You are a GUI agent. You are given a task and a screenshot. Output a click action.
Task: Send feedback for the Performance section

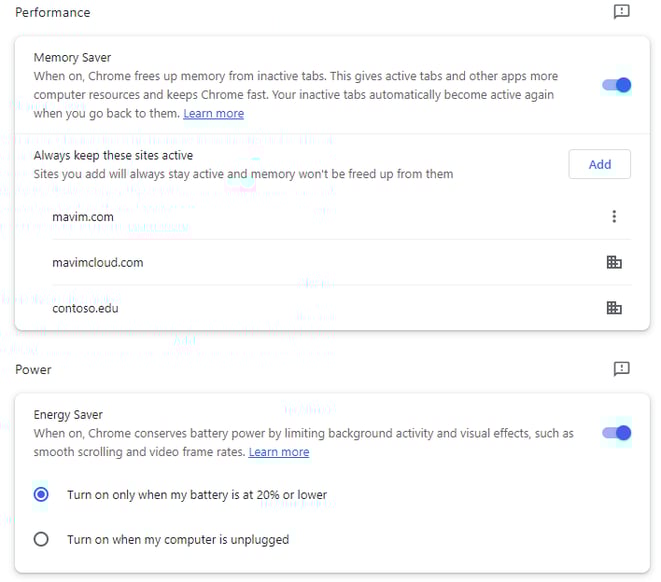click(x=621, y=12)
